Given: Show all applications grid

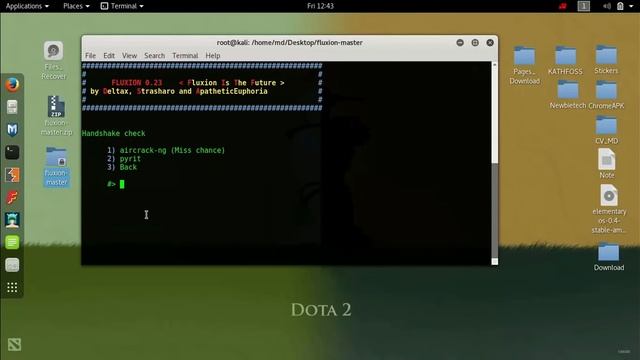Looking at the screenshot, I should [12, 288].
